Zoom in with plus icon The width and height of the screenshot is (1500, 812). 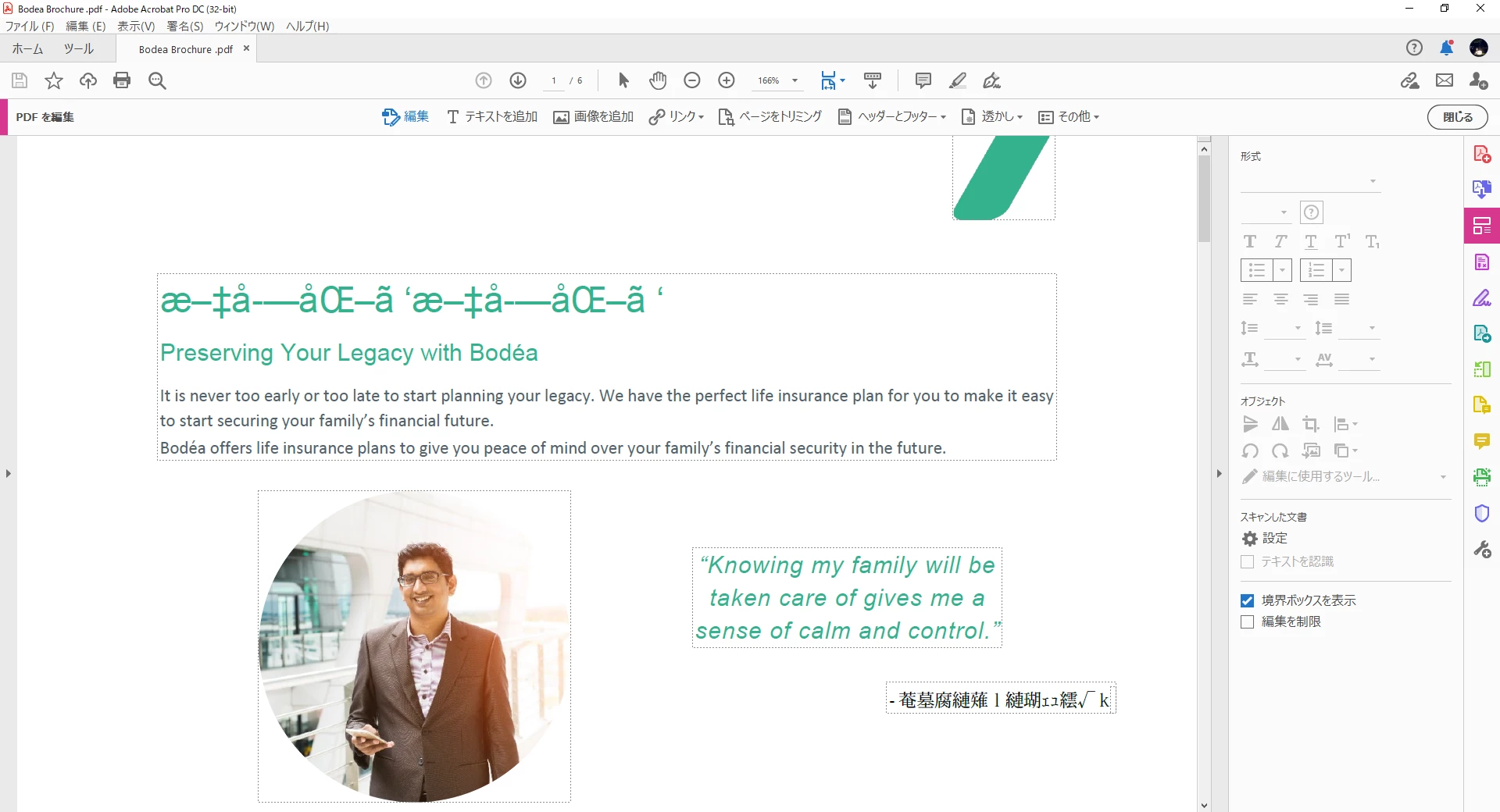click(727, 80)
